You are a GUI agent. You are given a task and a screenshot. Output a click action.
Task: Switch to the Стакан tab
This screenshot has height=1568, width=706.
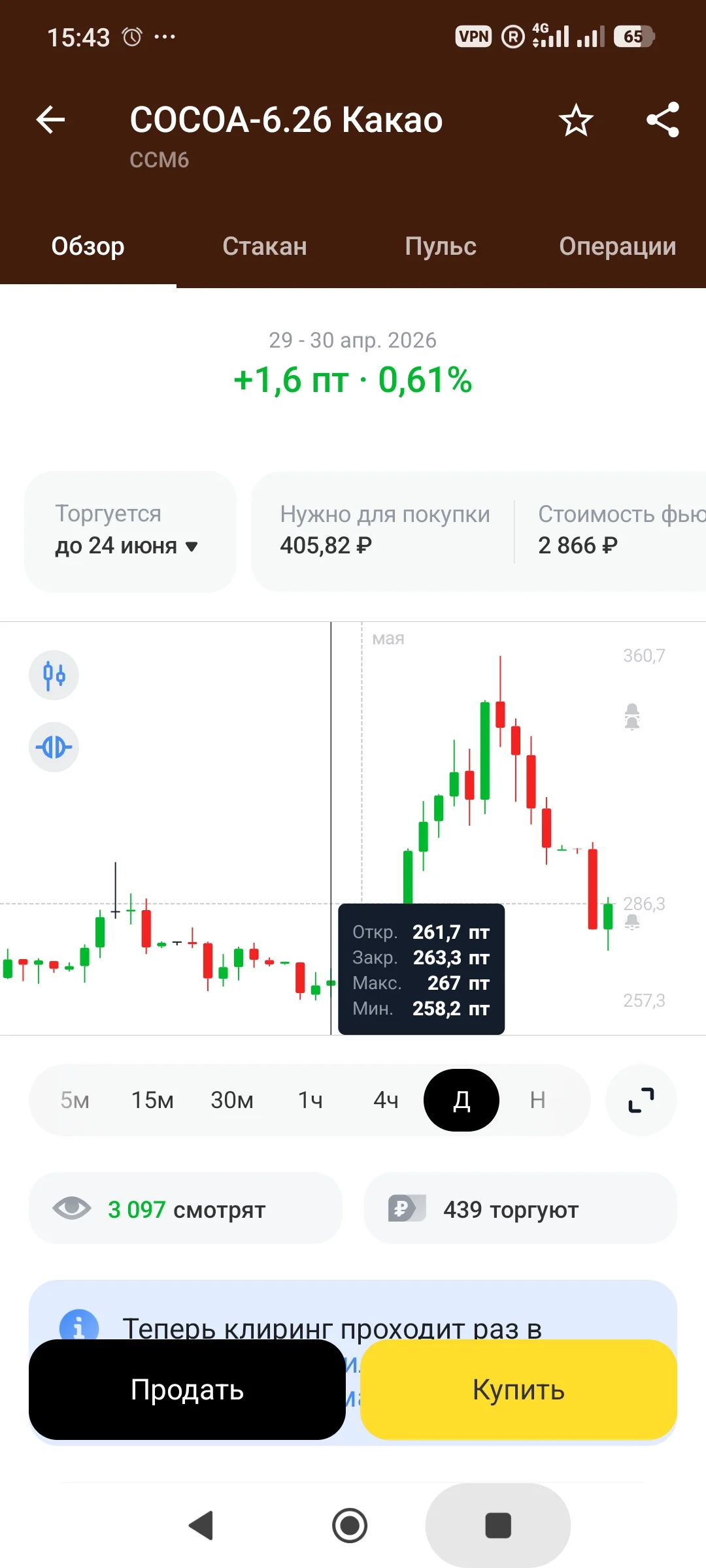tap(265, 246)
